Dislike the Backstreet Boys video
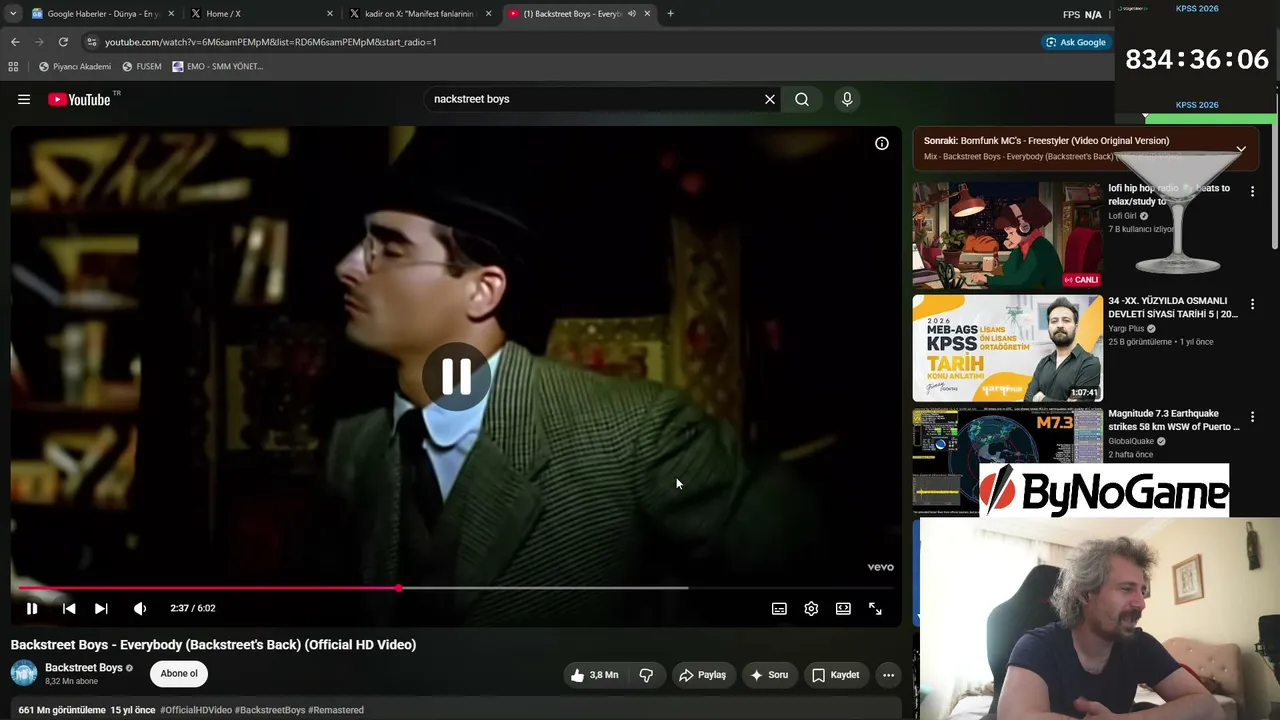The width and height of the screenshot is (1280, 720). coord(646,675)
